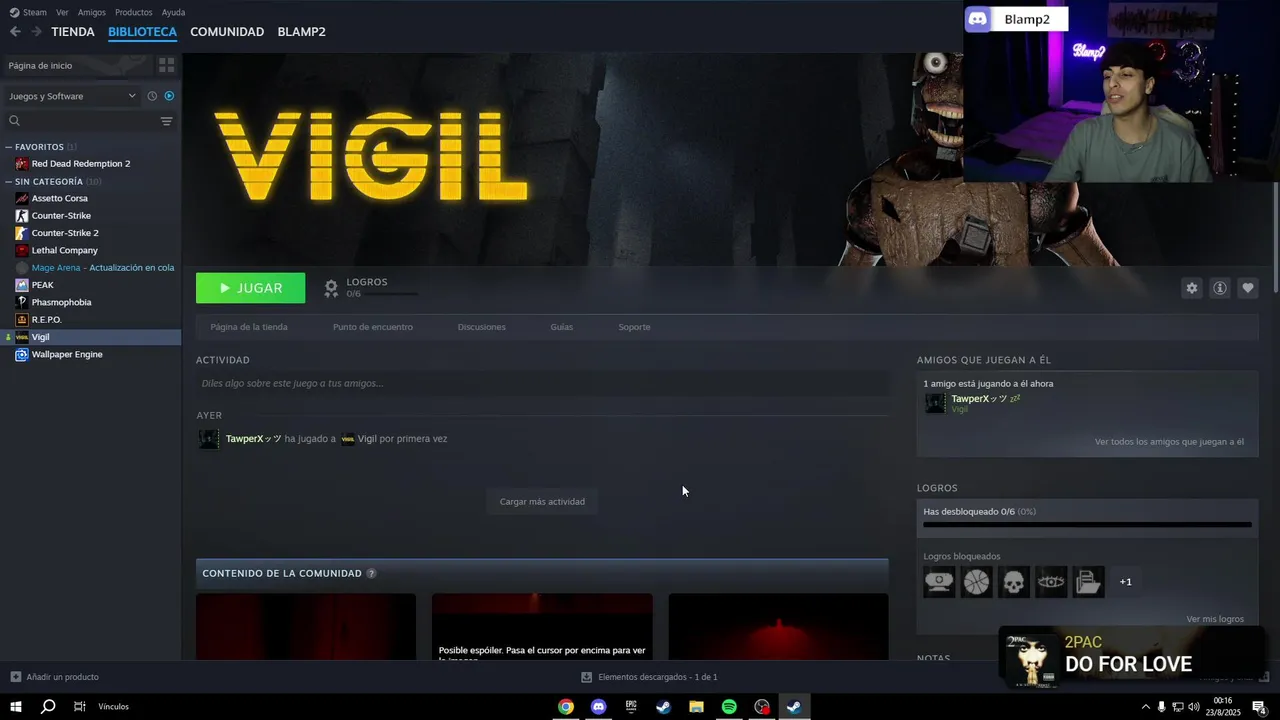Open the Amigos menu

pos(92,12)
